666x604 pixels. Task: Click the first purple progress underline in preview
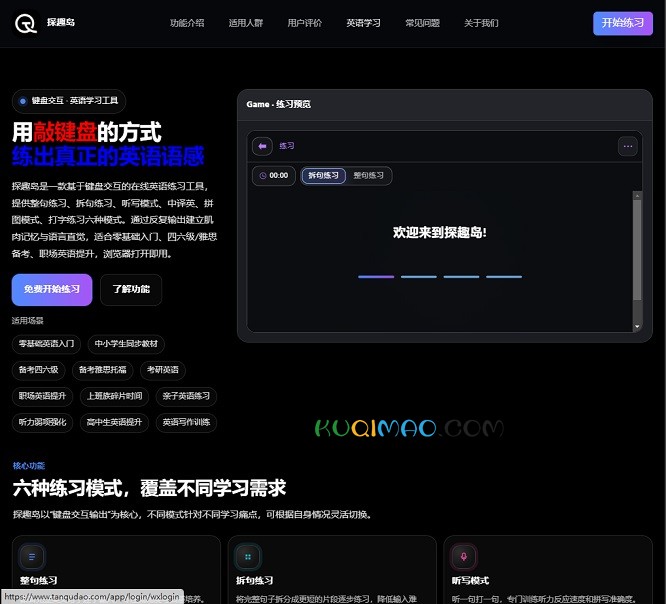tap(376, 277)
